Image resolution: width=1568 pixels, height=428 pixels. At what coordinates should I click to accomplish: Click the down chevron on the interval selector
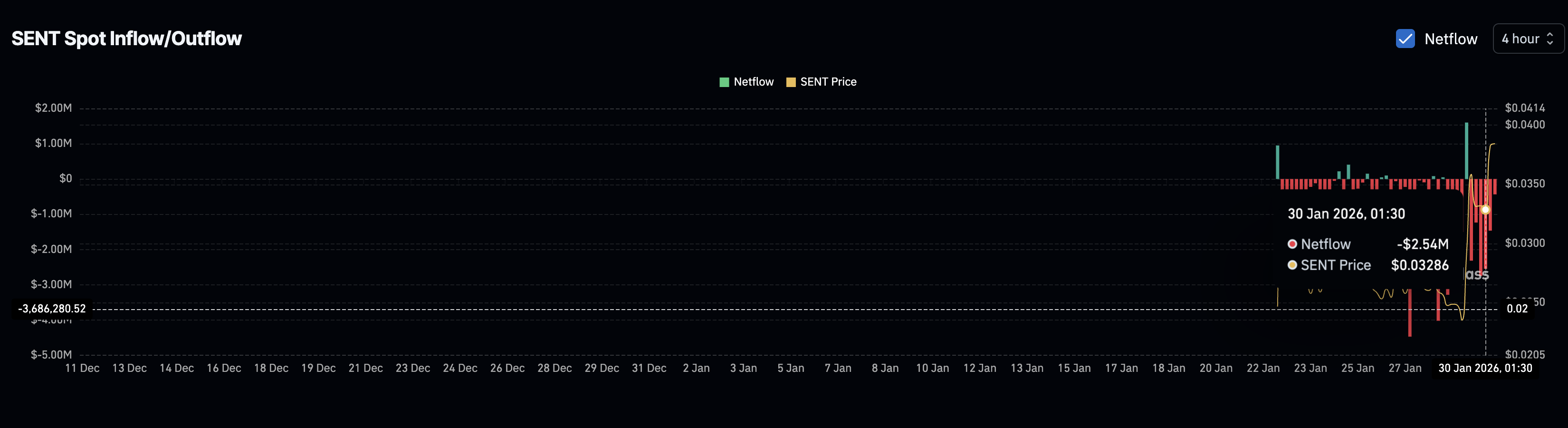click(x=1550, y=43)
